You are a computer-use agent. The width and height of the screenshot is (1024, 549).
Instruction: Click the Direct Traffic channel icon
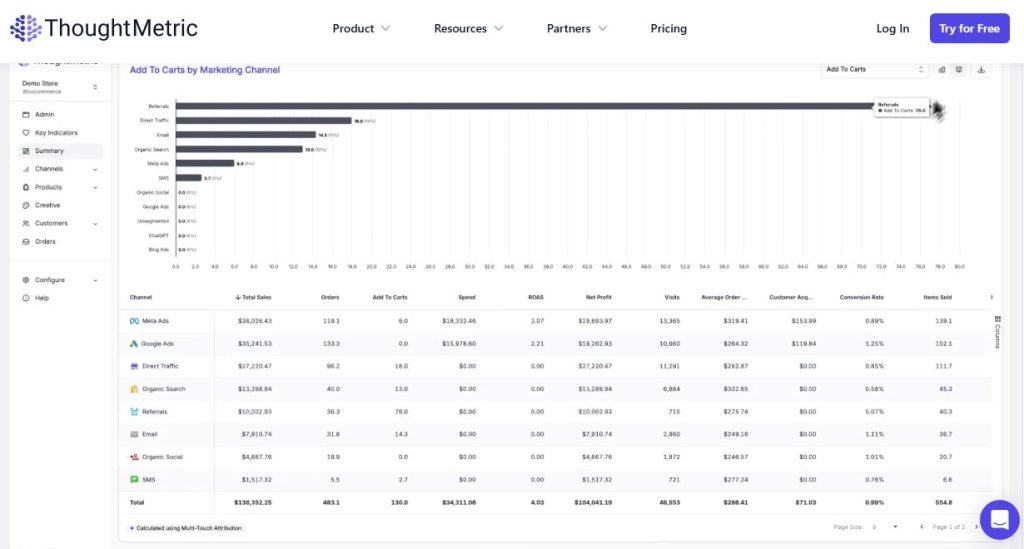tap(134, 366)
